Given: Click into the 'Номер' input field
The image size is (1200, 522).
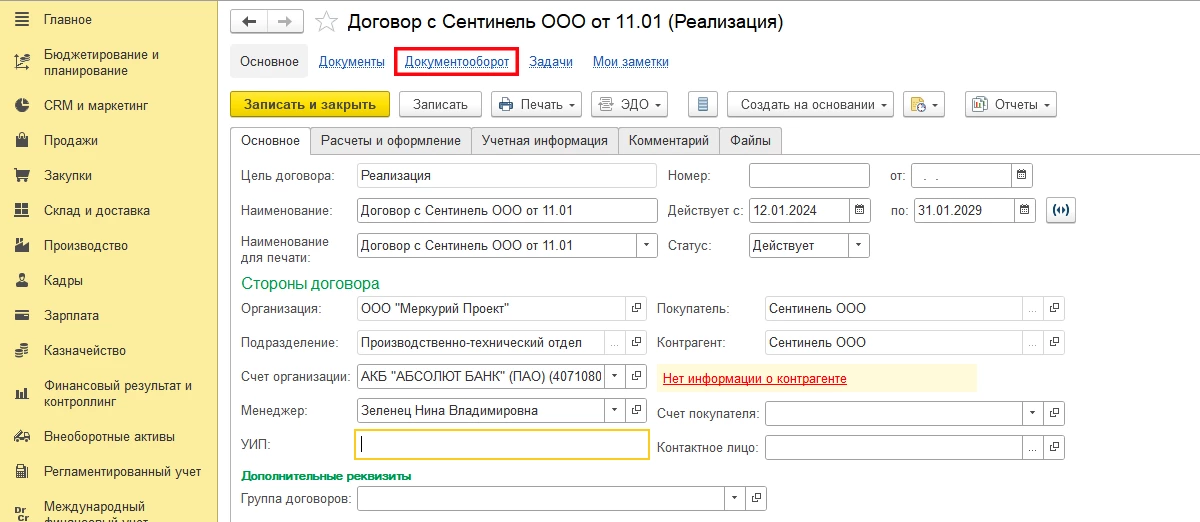Looking at the screenshot, I should (x=809, y=175).
